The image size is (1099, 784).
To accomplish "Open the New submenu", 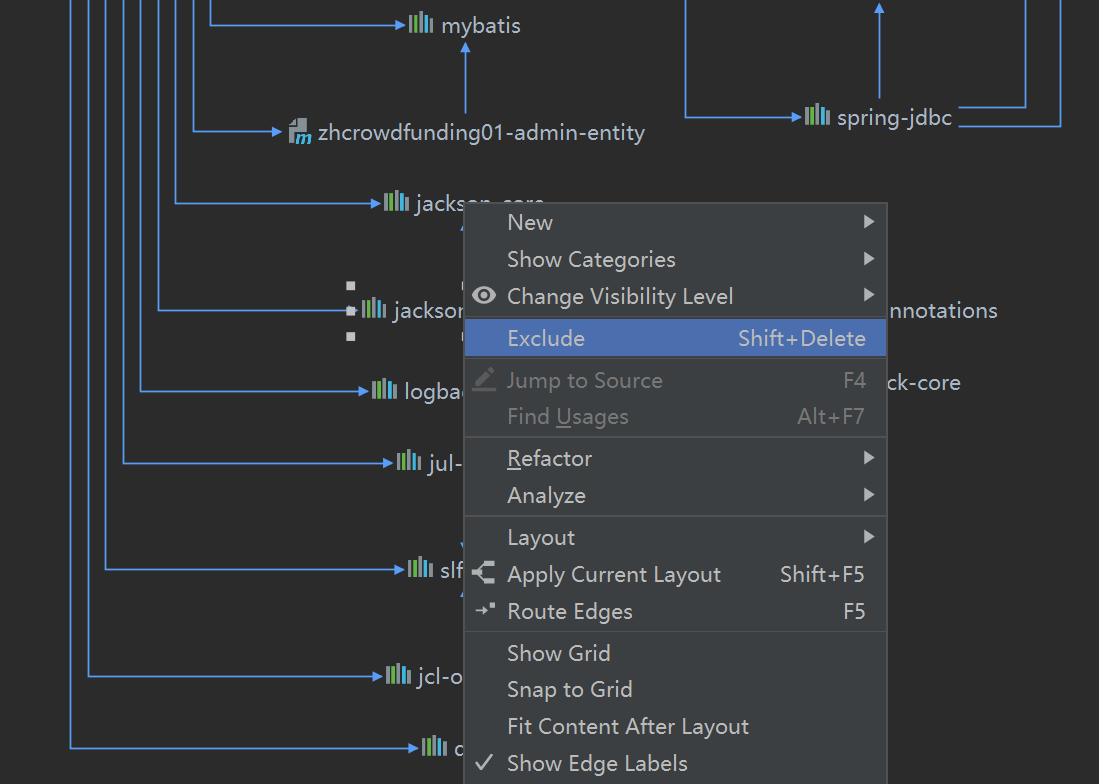I will click(676, 222).
